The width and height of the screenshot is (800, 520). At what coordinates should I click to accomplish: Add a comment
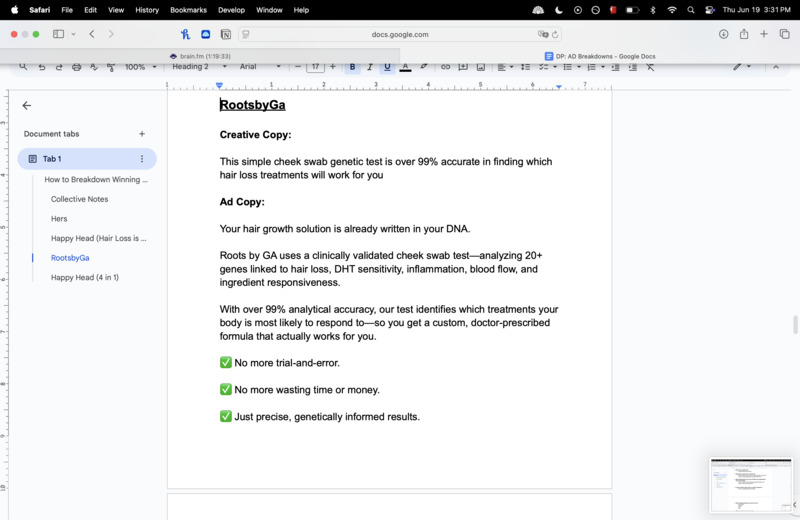(463, 67)
